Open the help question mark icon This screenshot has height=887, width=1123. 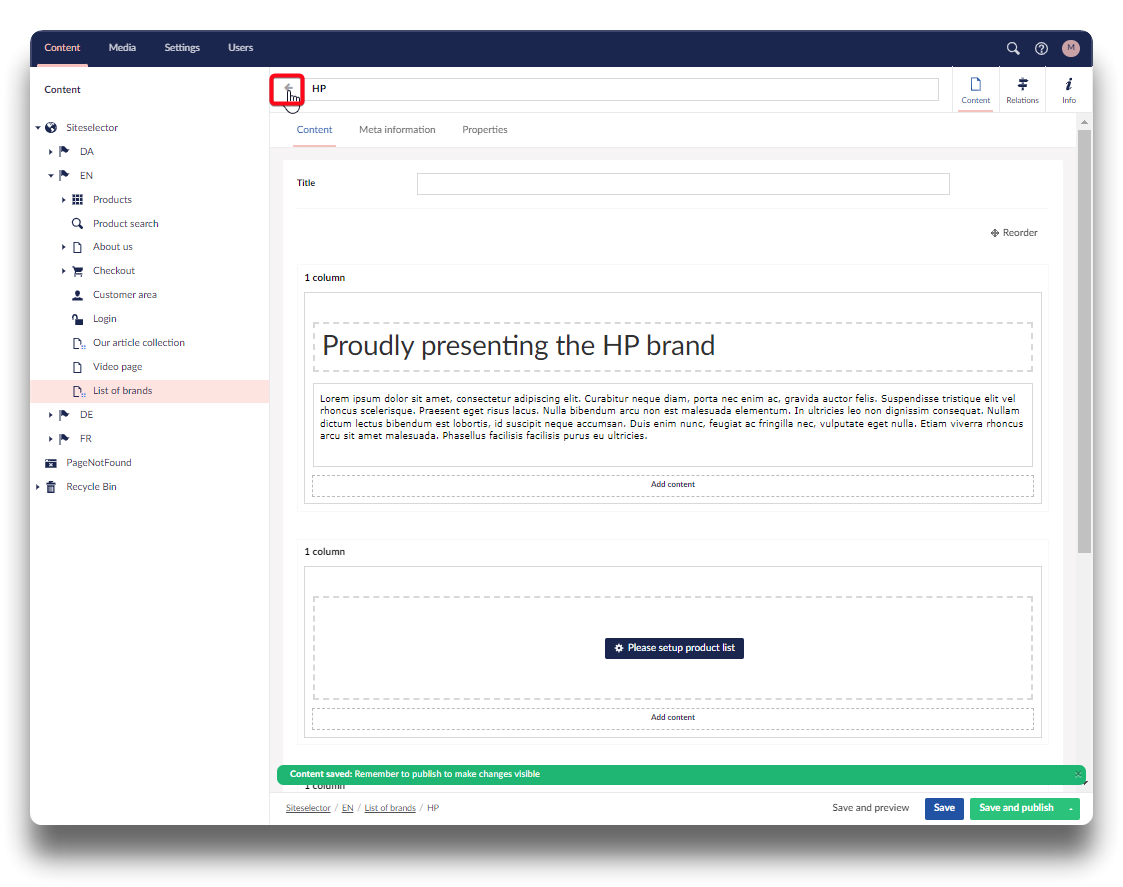1041,48
